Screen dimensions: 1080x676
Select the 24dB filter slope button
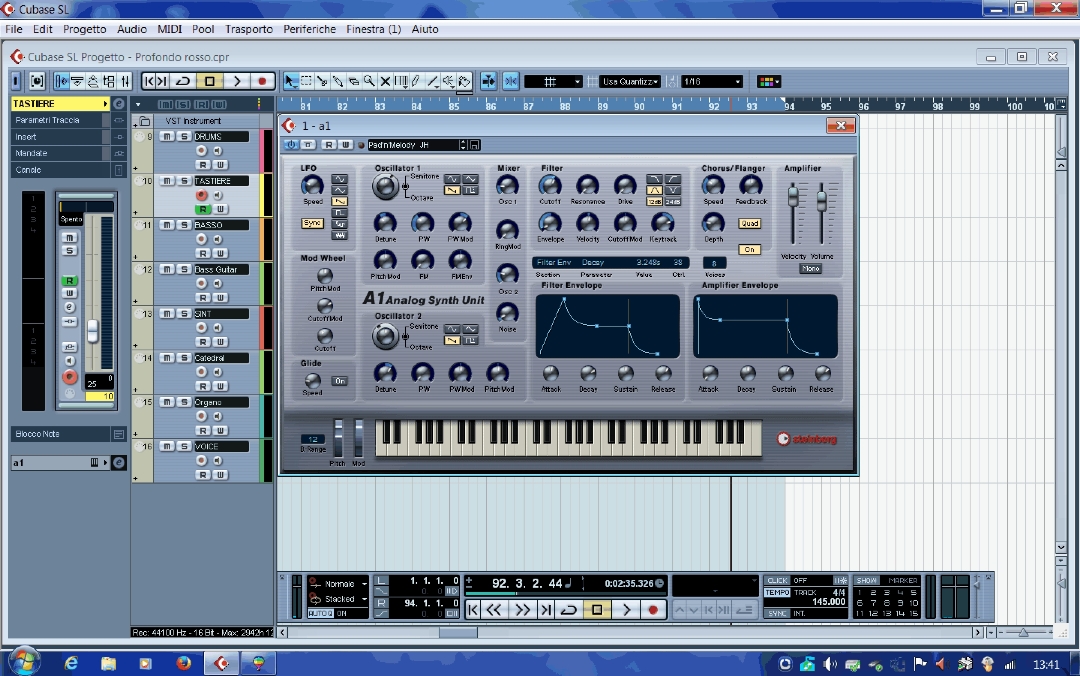672,202
